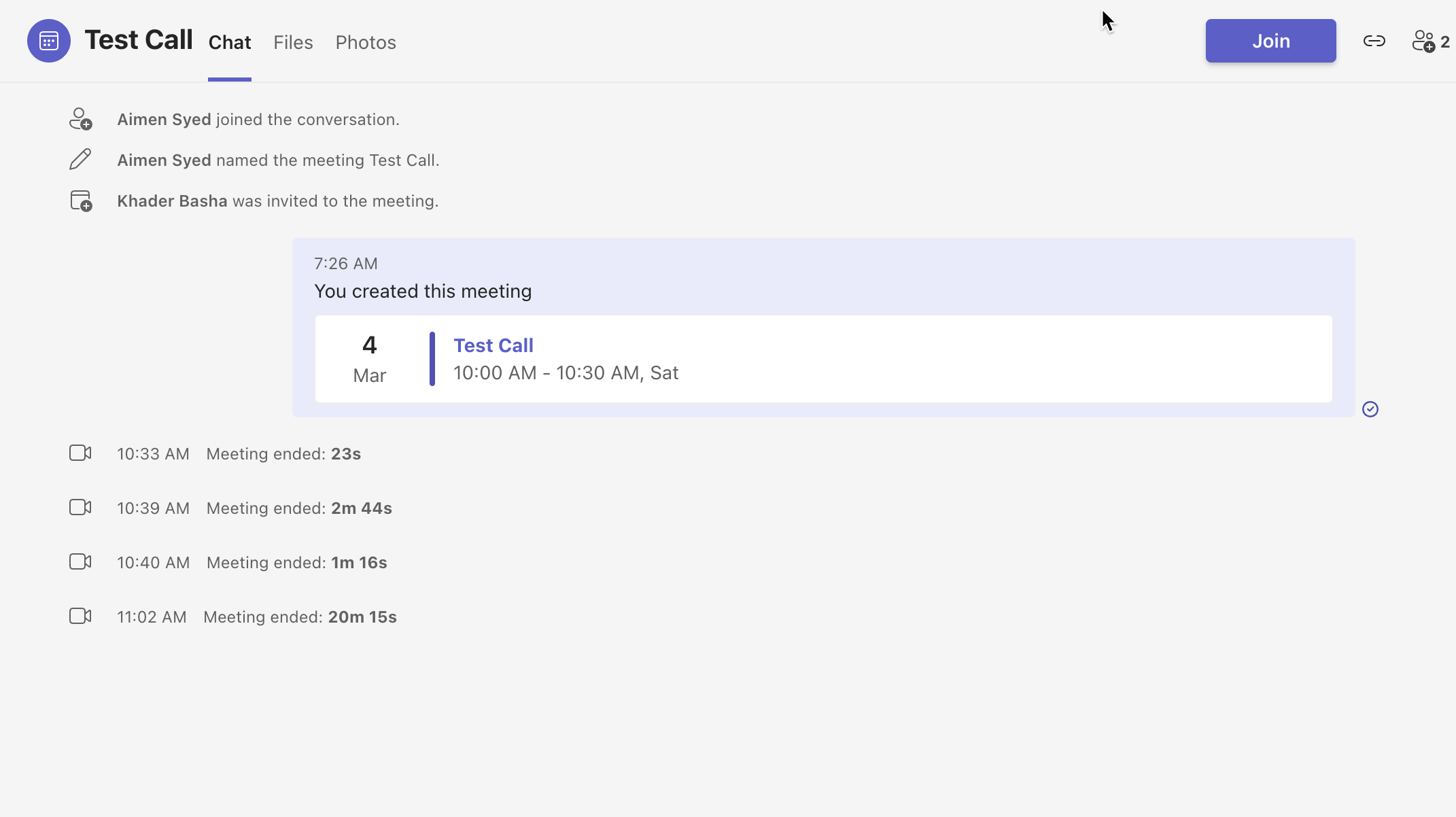
Task: Click video icon for 10:40 AM meeting
Action: click(x=80, y=562)
